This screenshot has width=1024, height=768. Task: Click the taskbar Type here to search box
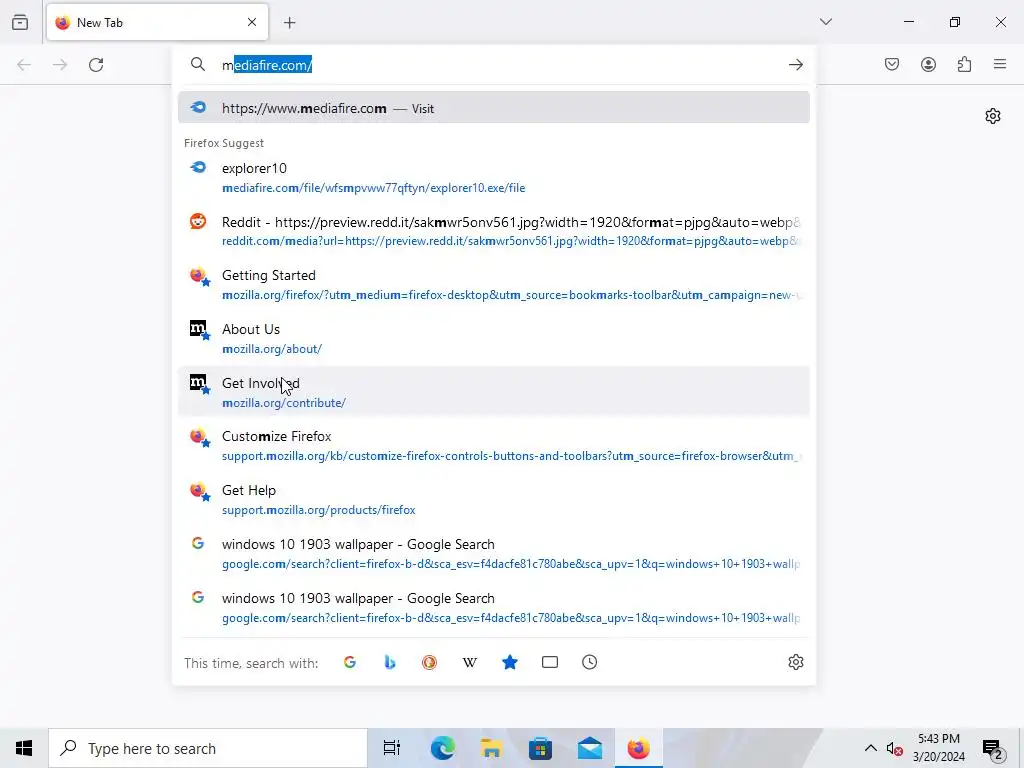click(x=208, y=748)
